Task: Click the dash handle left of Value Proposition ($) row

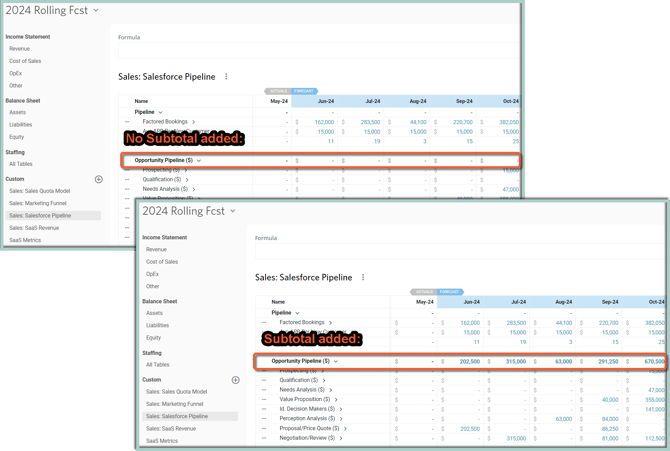Action: 264,399
